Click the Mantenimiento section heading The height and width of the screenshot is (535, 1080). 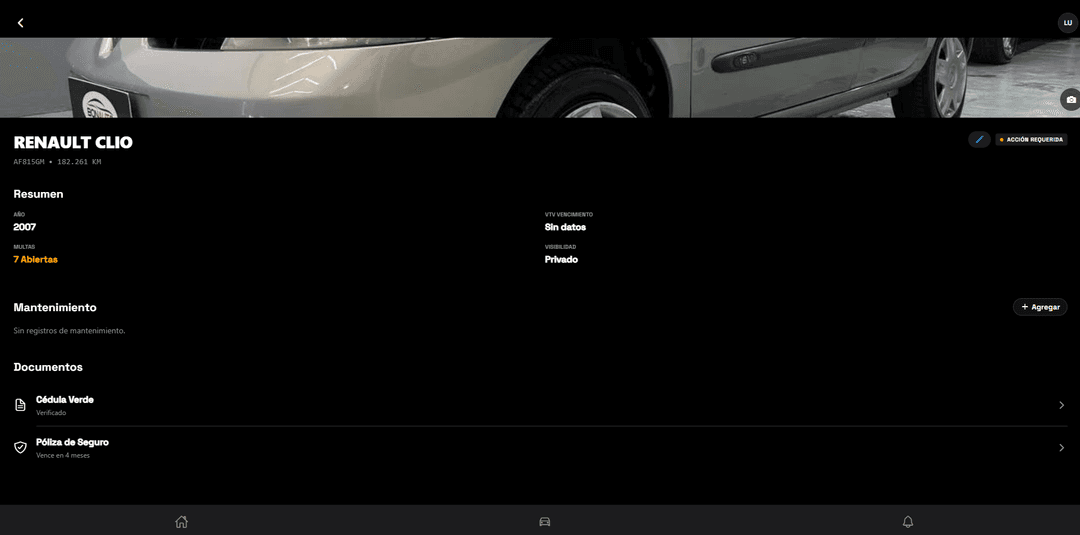55,307
